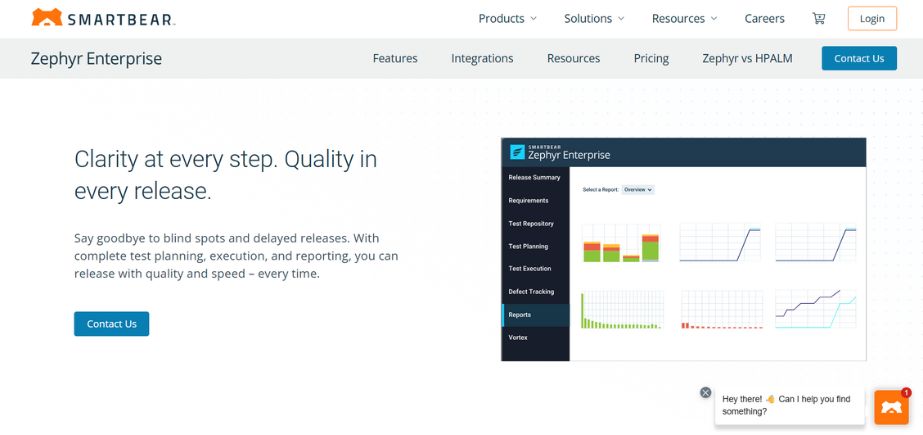Screen dimensions: 923x435
Task: Open the Integrations tab
Action: 482,58
